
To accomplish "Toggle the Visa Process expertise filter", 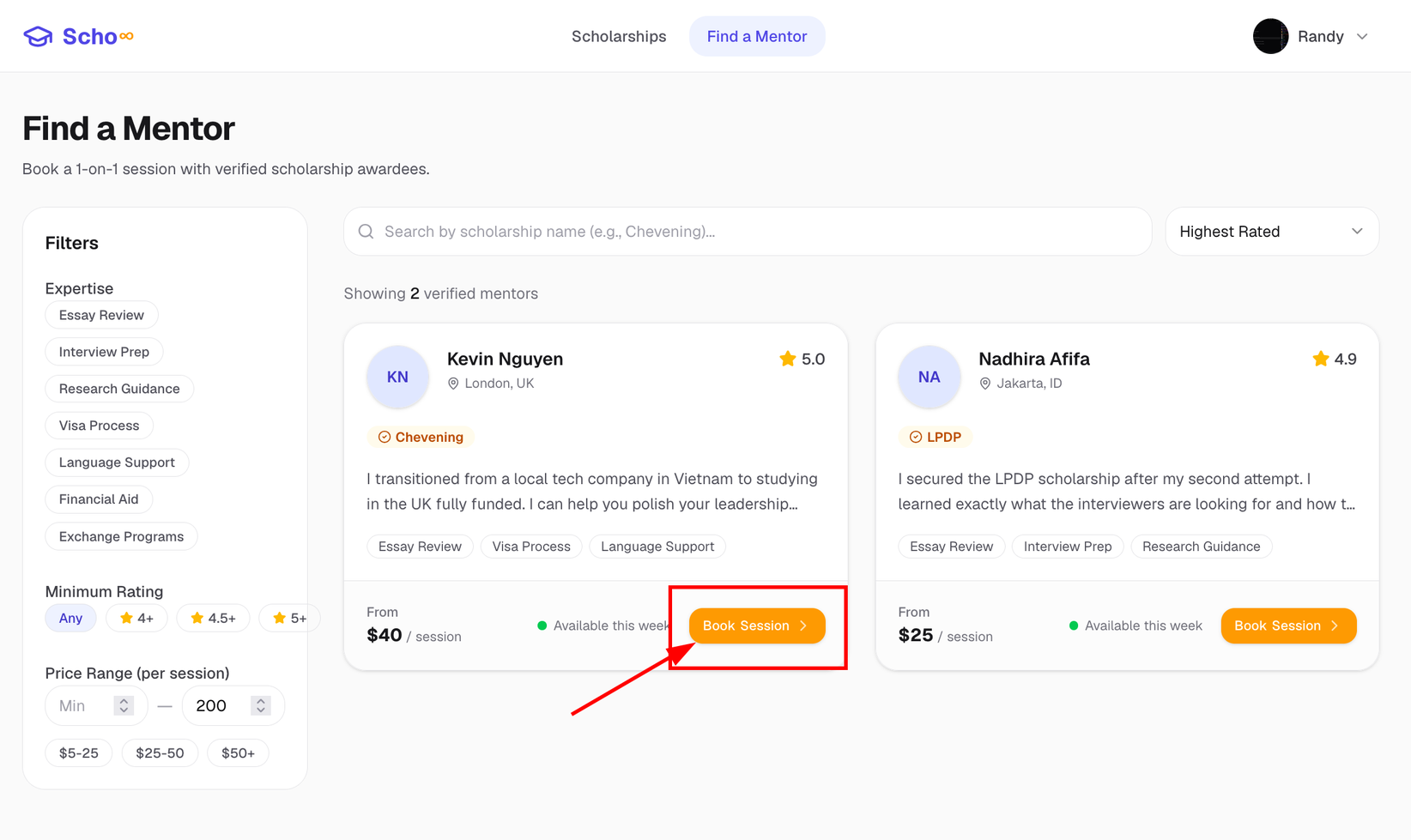I will 99,426.
